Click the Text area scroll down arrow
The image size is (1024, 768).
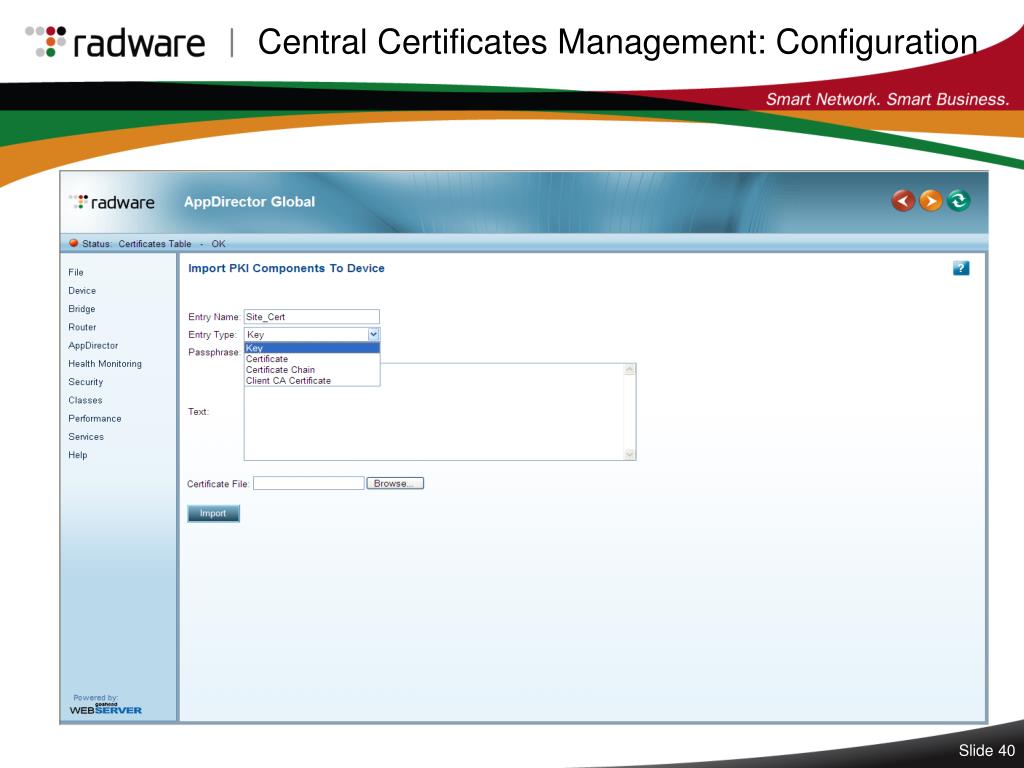click(630, 454)
